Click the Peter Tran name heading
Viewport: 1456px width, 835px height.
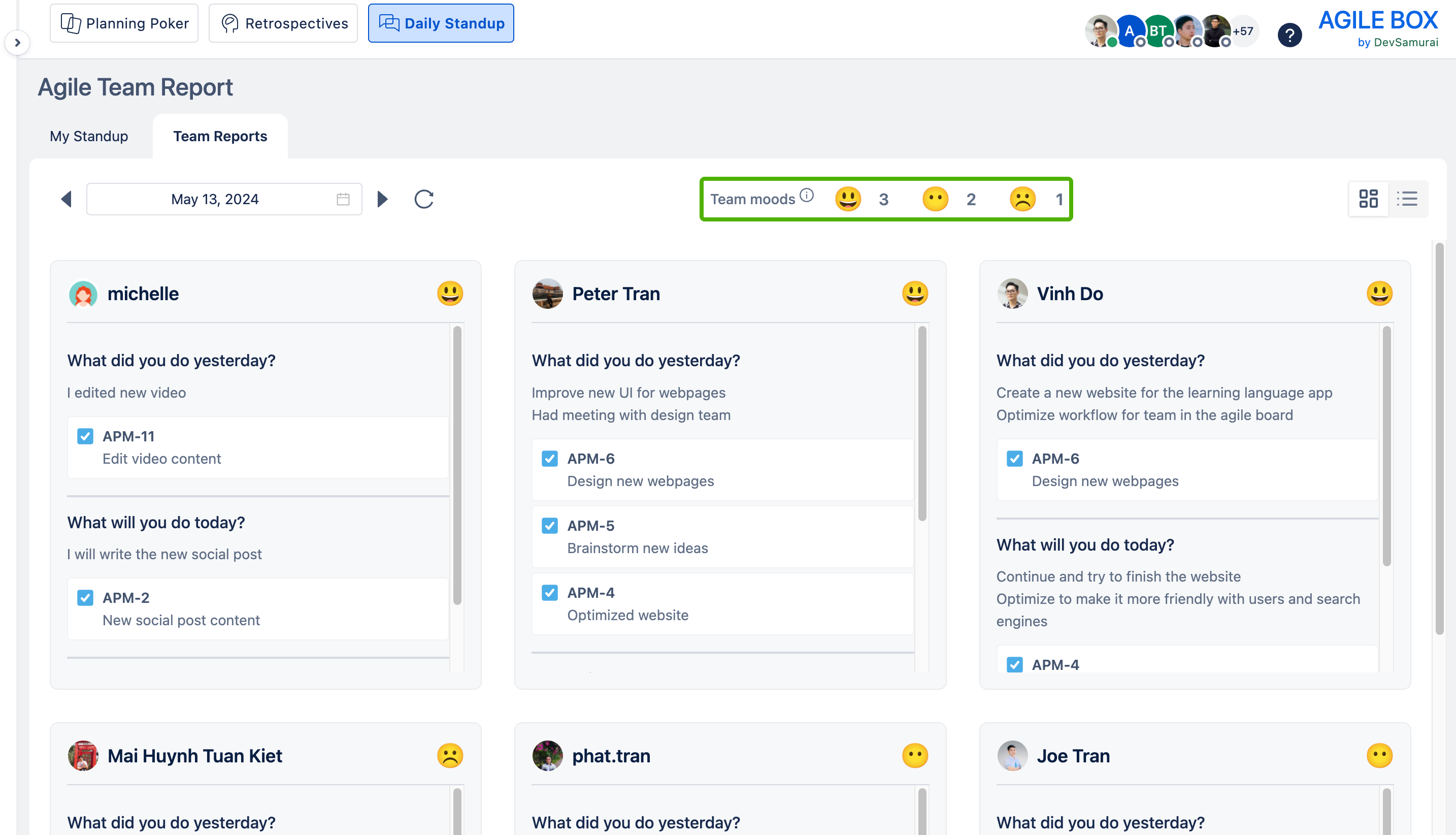pyautogui.click(x=616, y=294)
